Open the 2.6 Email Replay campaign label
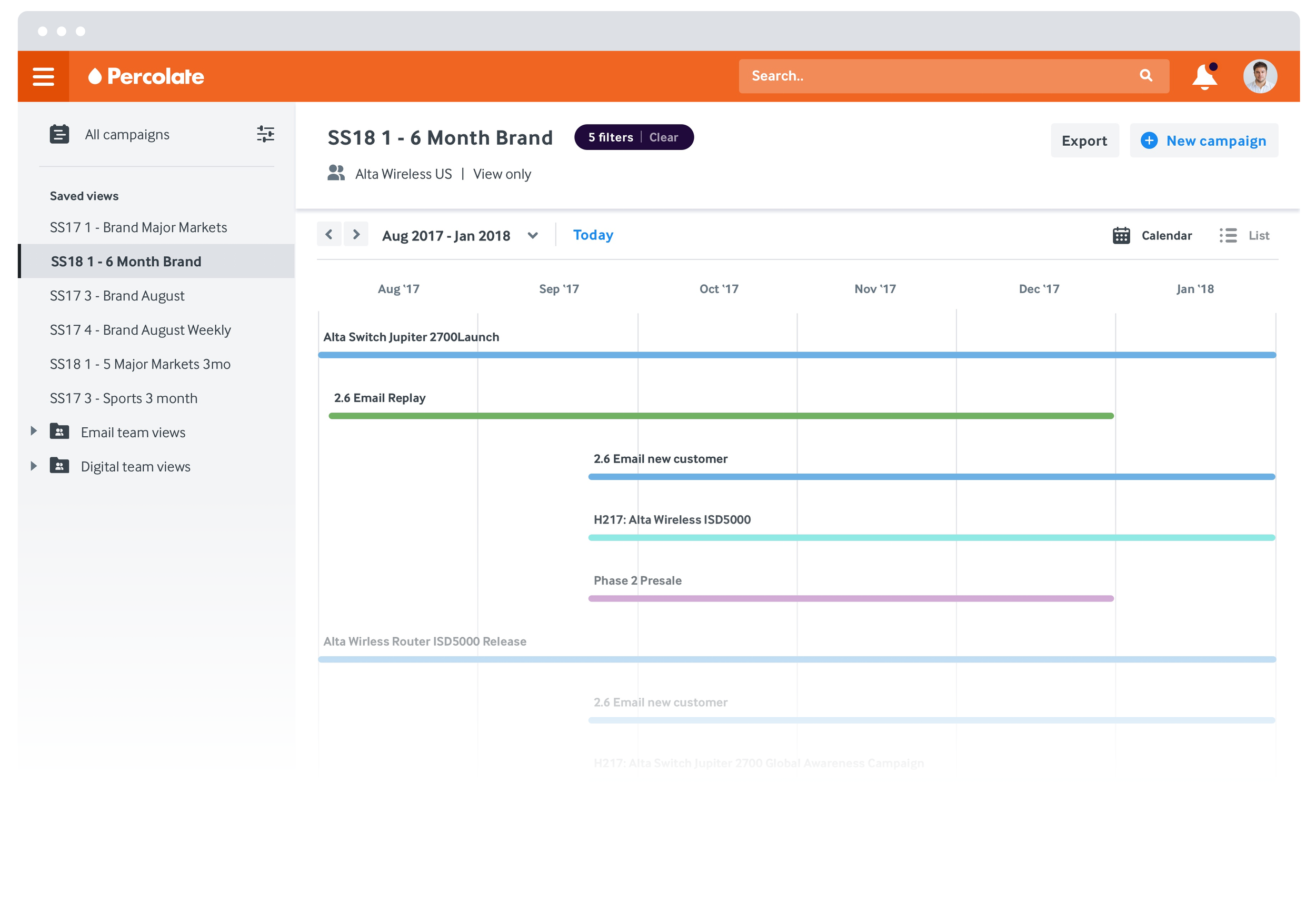Screen dimensions: 1316x903 point(380,398)
